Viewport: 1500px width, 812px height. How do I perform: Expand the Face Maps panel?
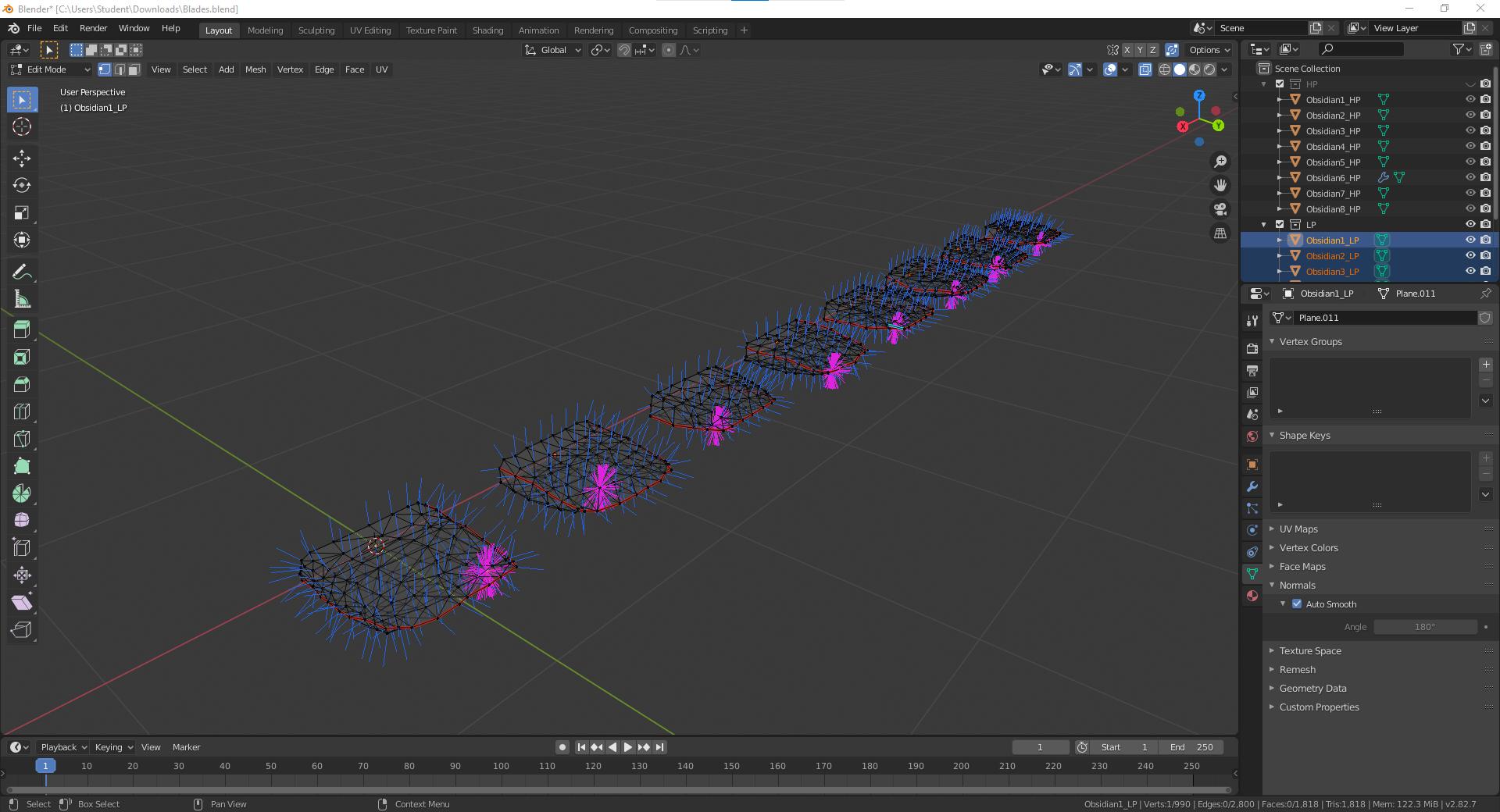[1302, 566]
